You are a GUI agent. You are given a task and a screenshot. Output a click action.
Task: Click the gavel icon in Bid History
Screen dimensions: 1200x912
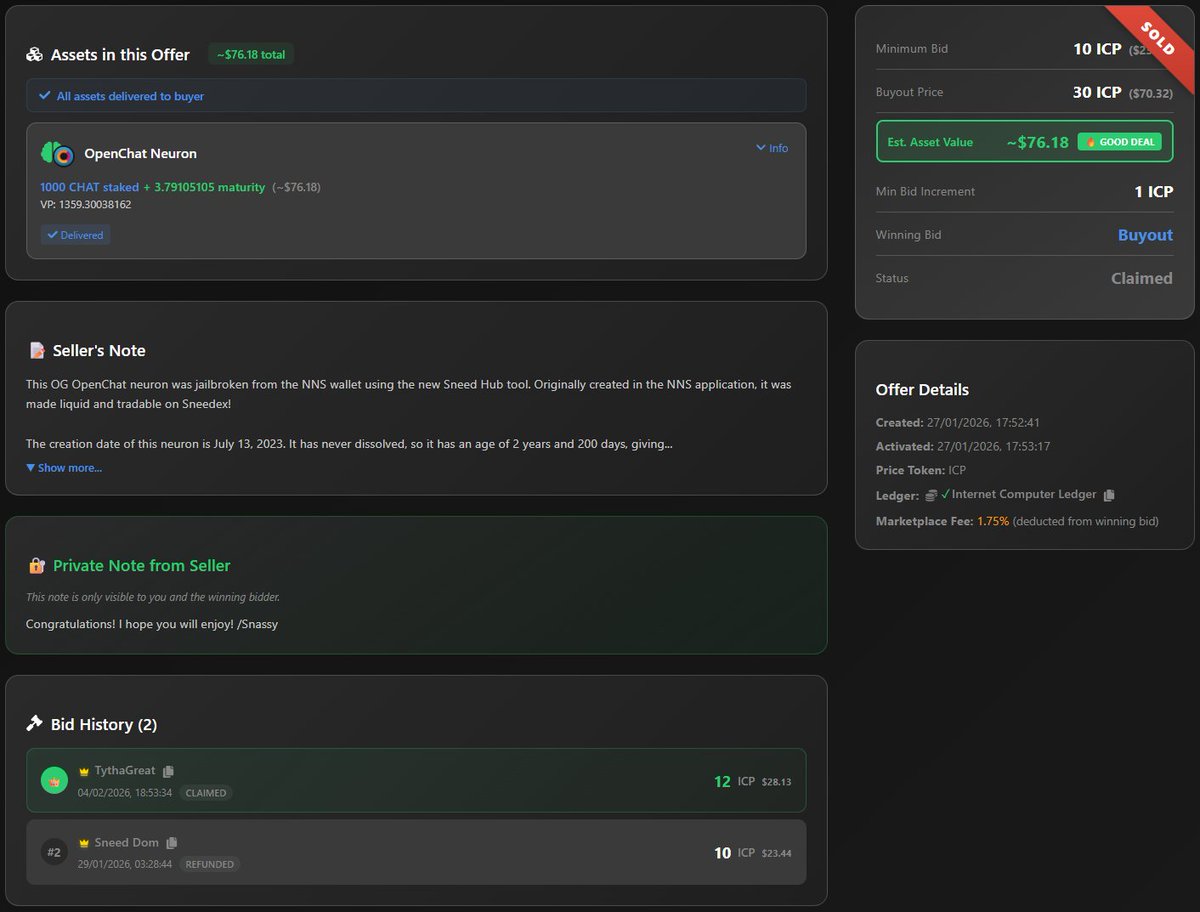click(x=35, y=724)
